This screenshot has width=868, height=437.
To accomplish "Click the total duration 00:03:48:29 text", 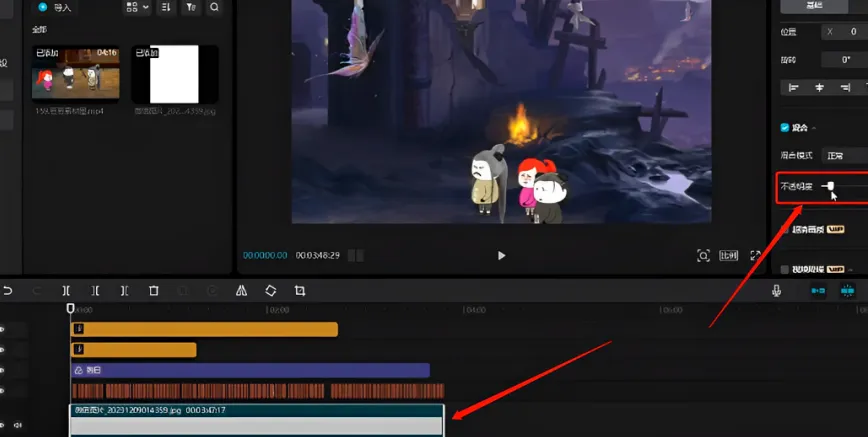I will tap(318, 255).
